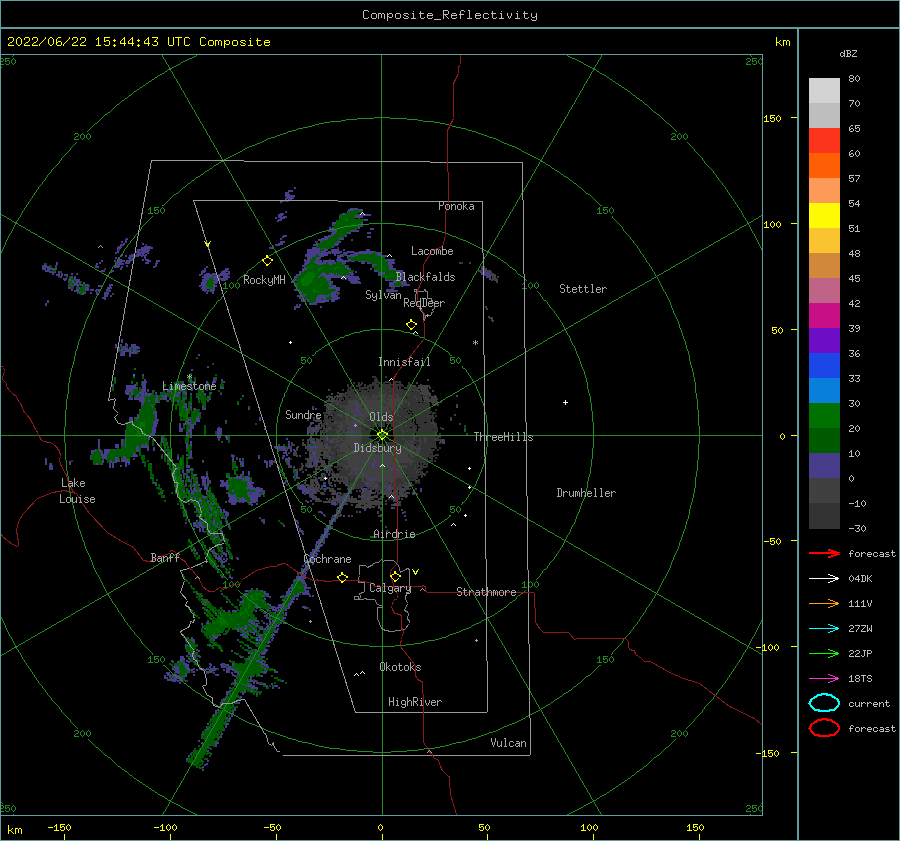Screen dimensions: 900x841
Task: Click the orange 111V arrow icon
Action: click(x=824, y=603)
